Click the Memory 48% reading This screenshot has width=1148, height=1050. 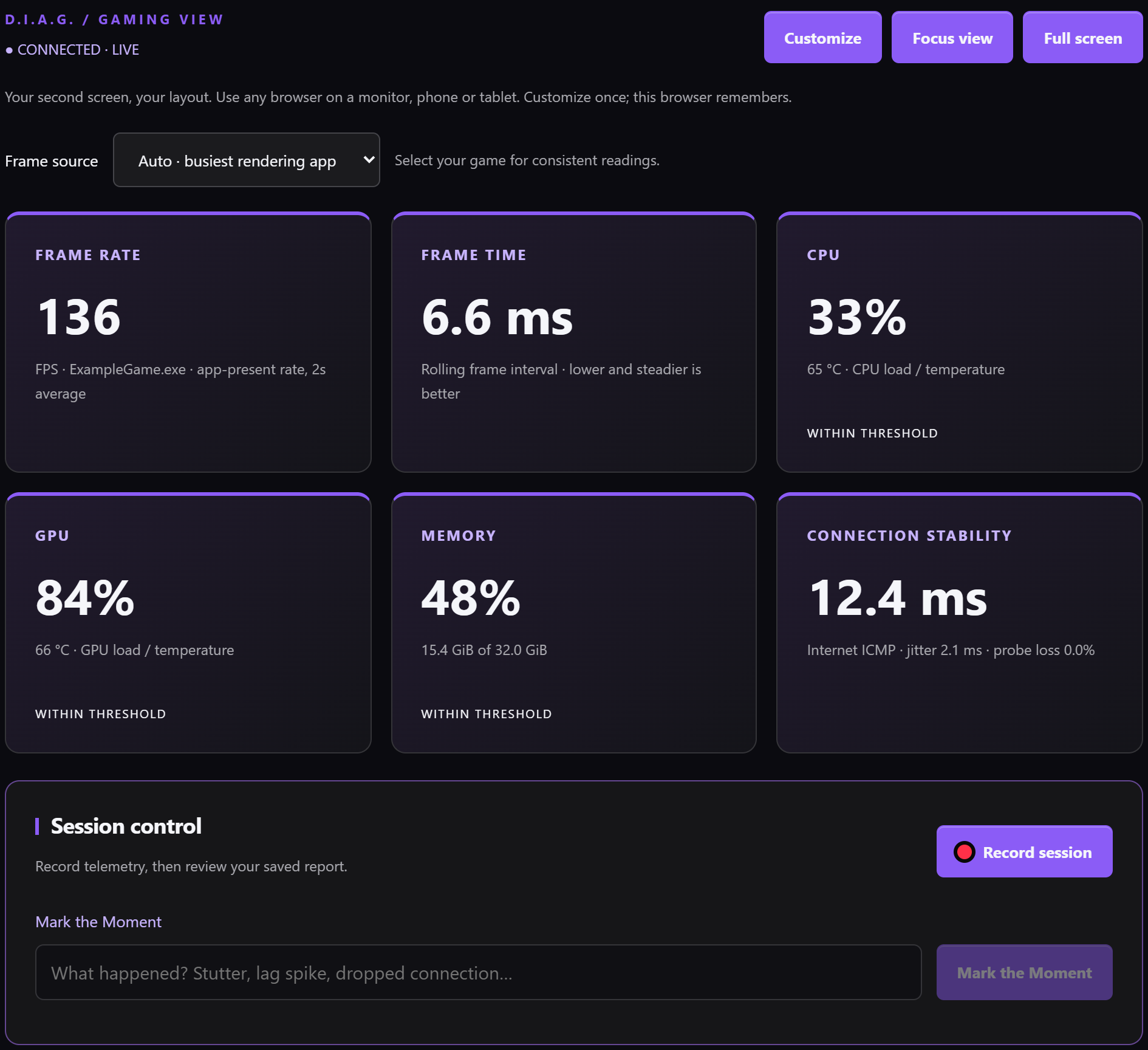pos(471,598)
